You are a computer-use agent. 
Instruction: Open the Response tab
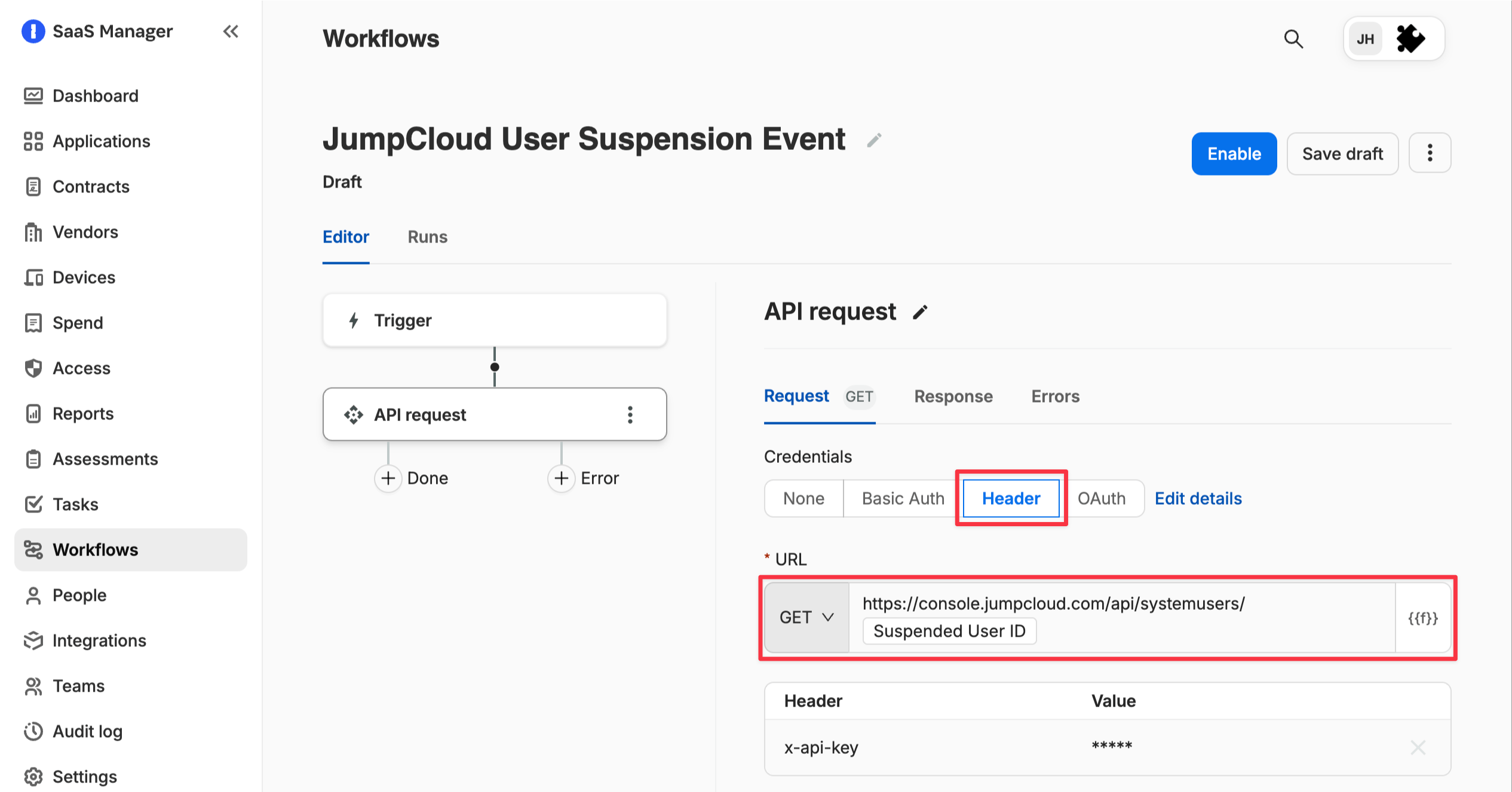click(953, 397)
